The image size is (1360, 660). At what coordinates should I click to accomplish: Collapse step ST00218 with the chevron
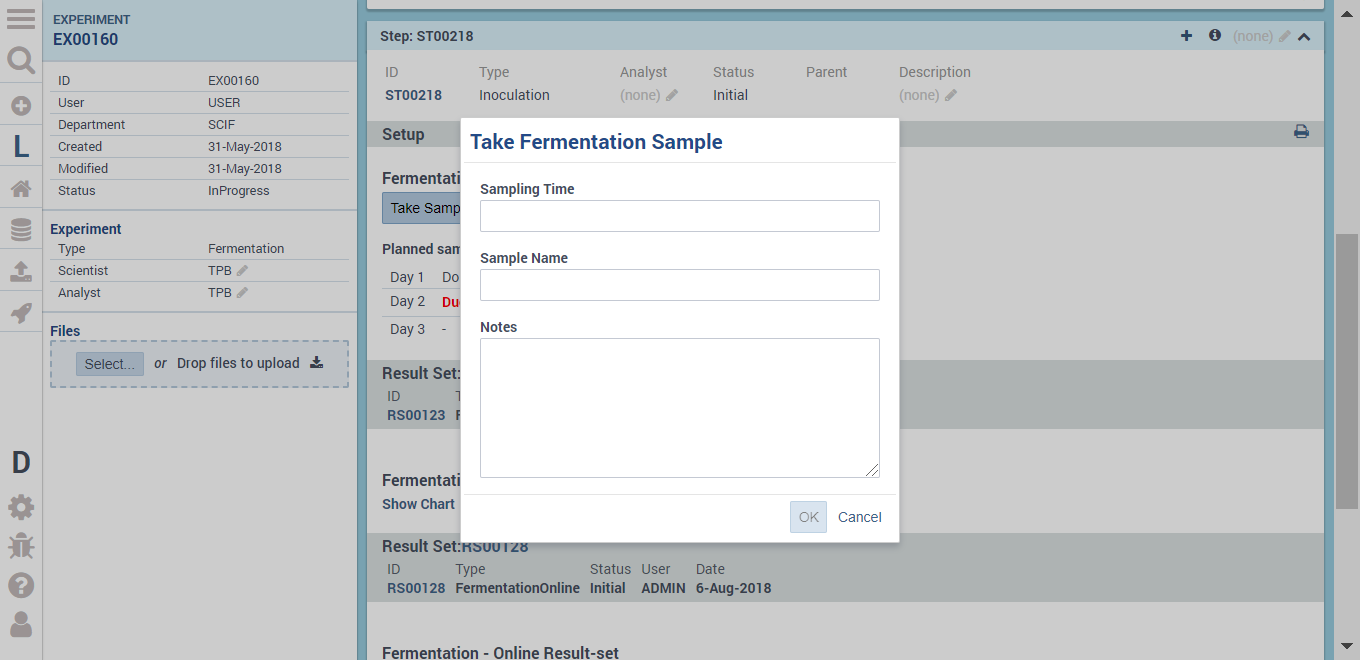pyautogui.click(x=1304, y=36)
